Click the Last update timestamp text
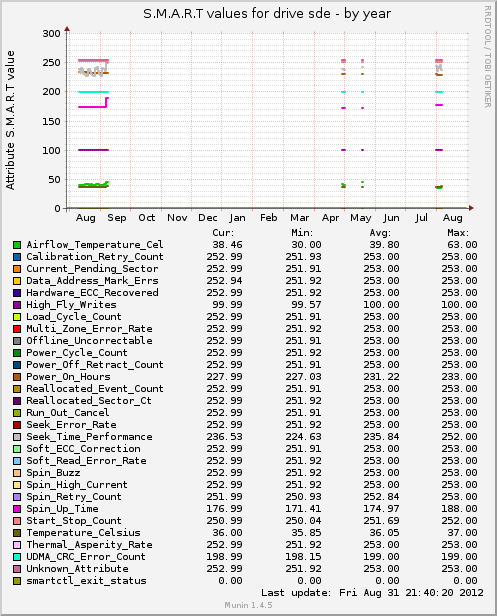497x616 pixels. pos(372,593)
